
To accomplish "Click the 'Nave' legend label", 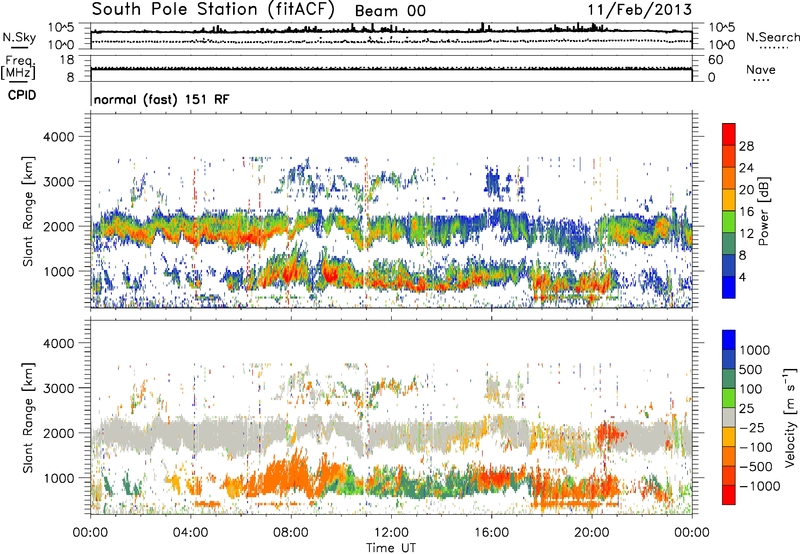I will 761,69.
